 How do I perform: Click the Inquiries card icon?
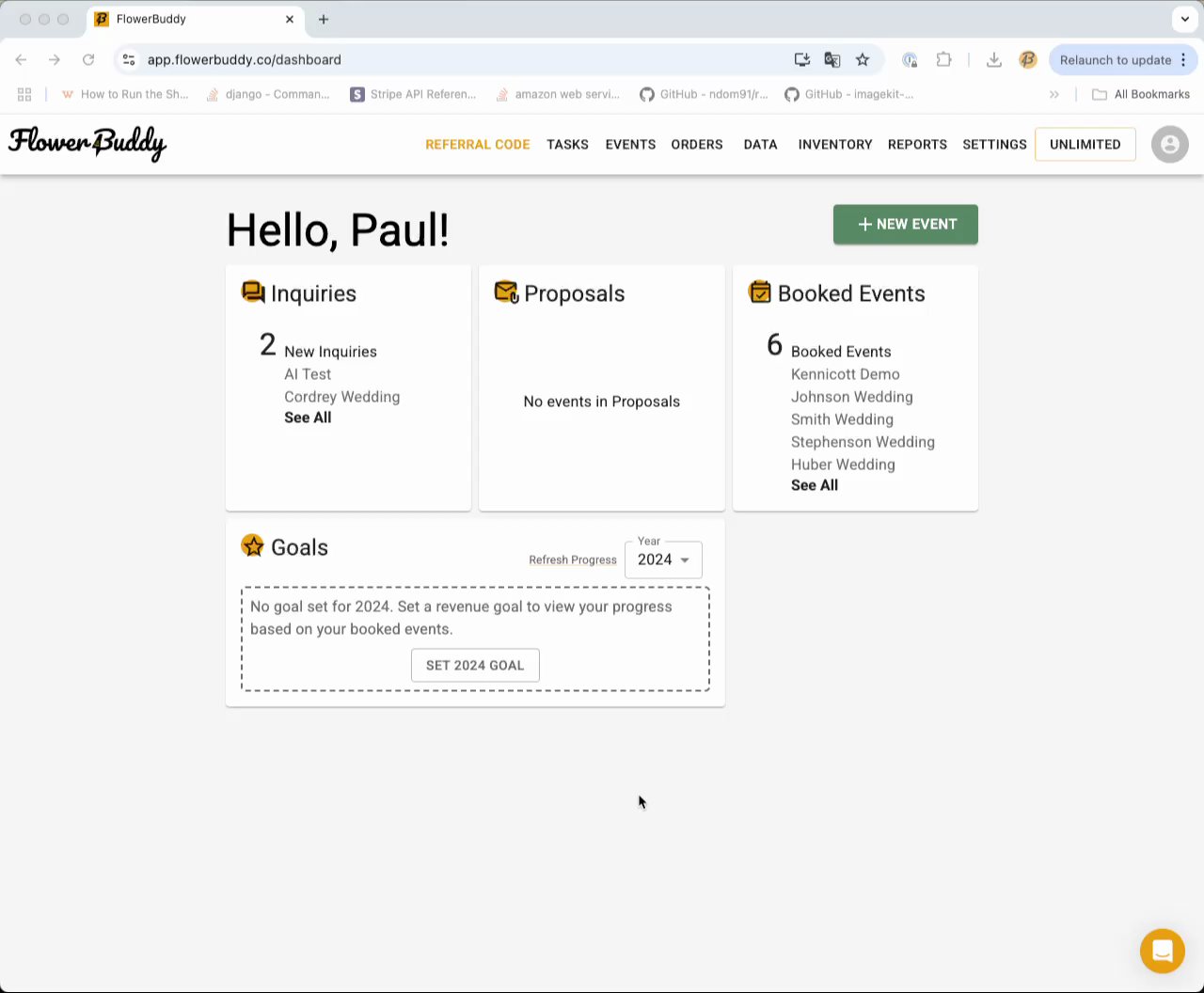(253, 292)
